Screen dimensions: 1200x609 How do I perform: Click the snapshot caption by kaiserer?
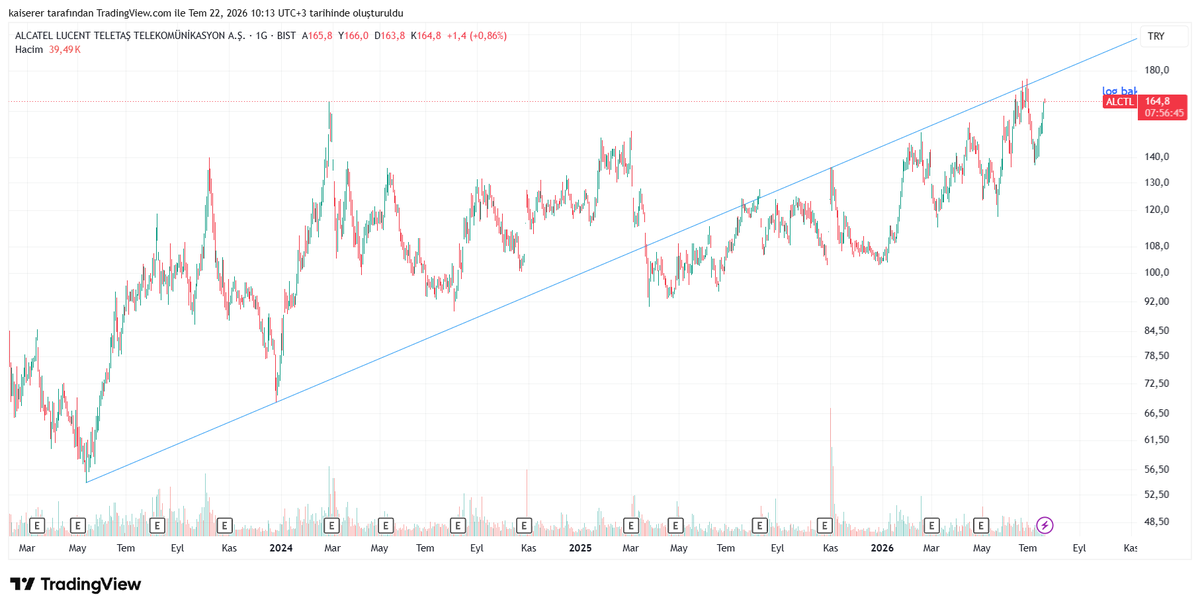coord(205,12)
